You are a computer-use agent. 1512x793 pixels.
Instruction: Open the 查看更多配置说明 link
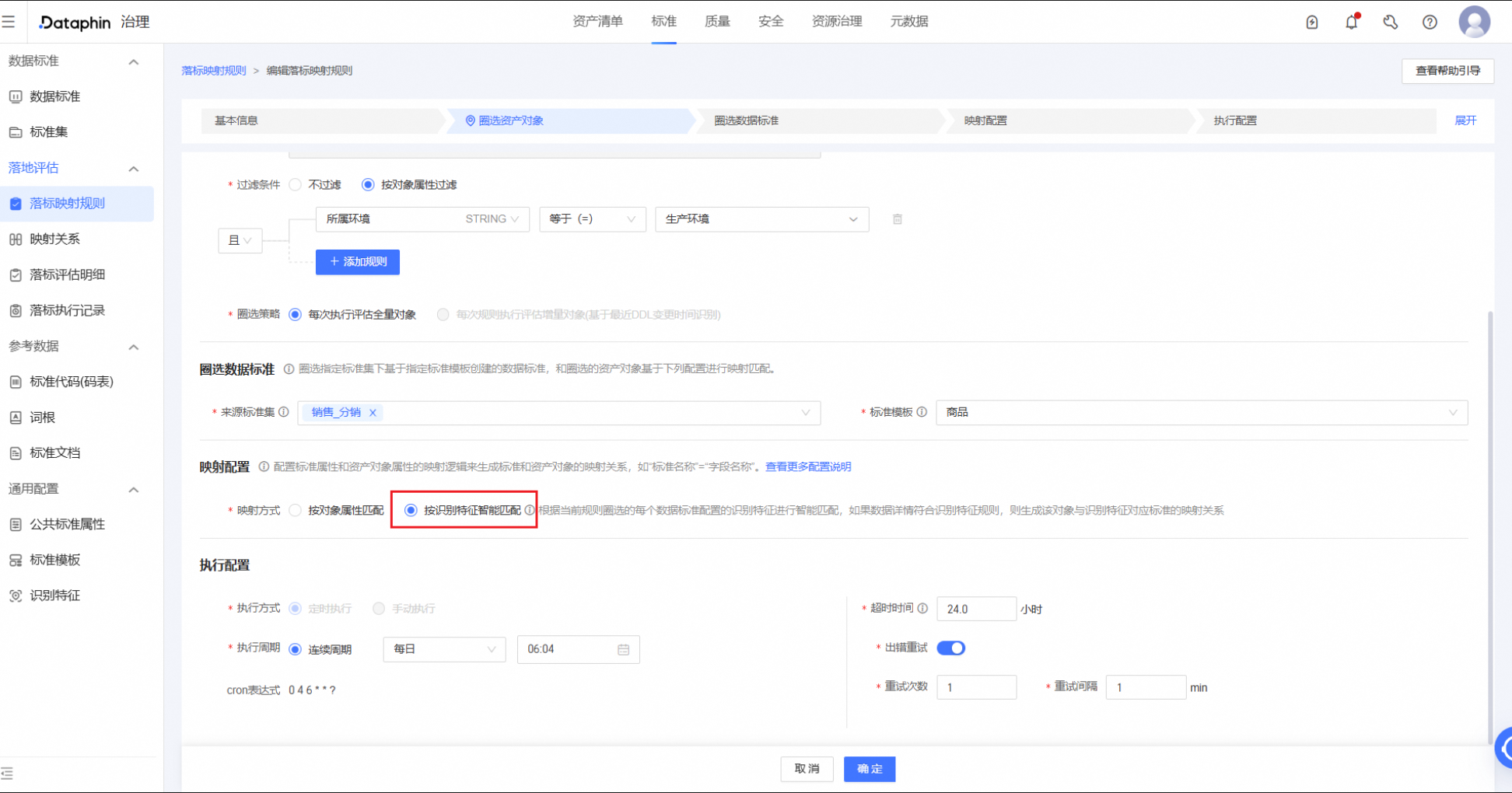coord(808,467)
